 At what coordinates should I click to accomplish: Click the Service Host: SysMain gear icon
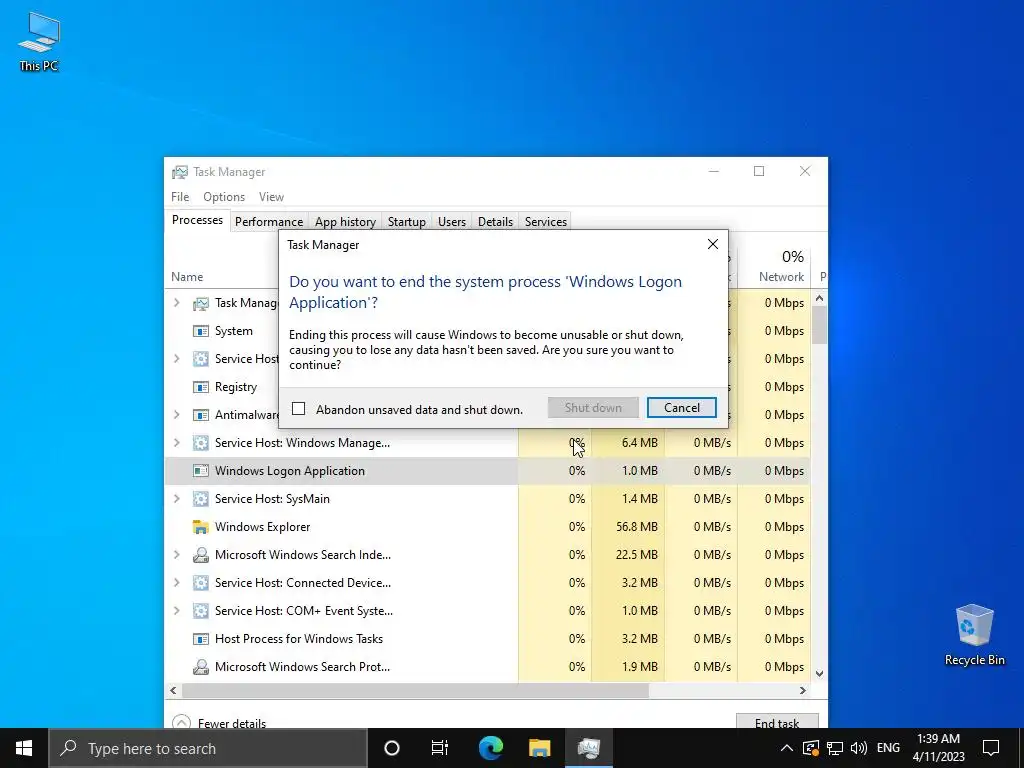(x=200, y=499)
